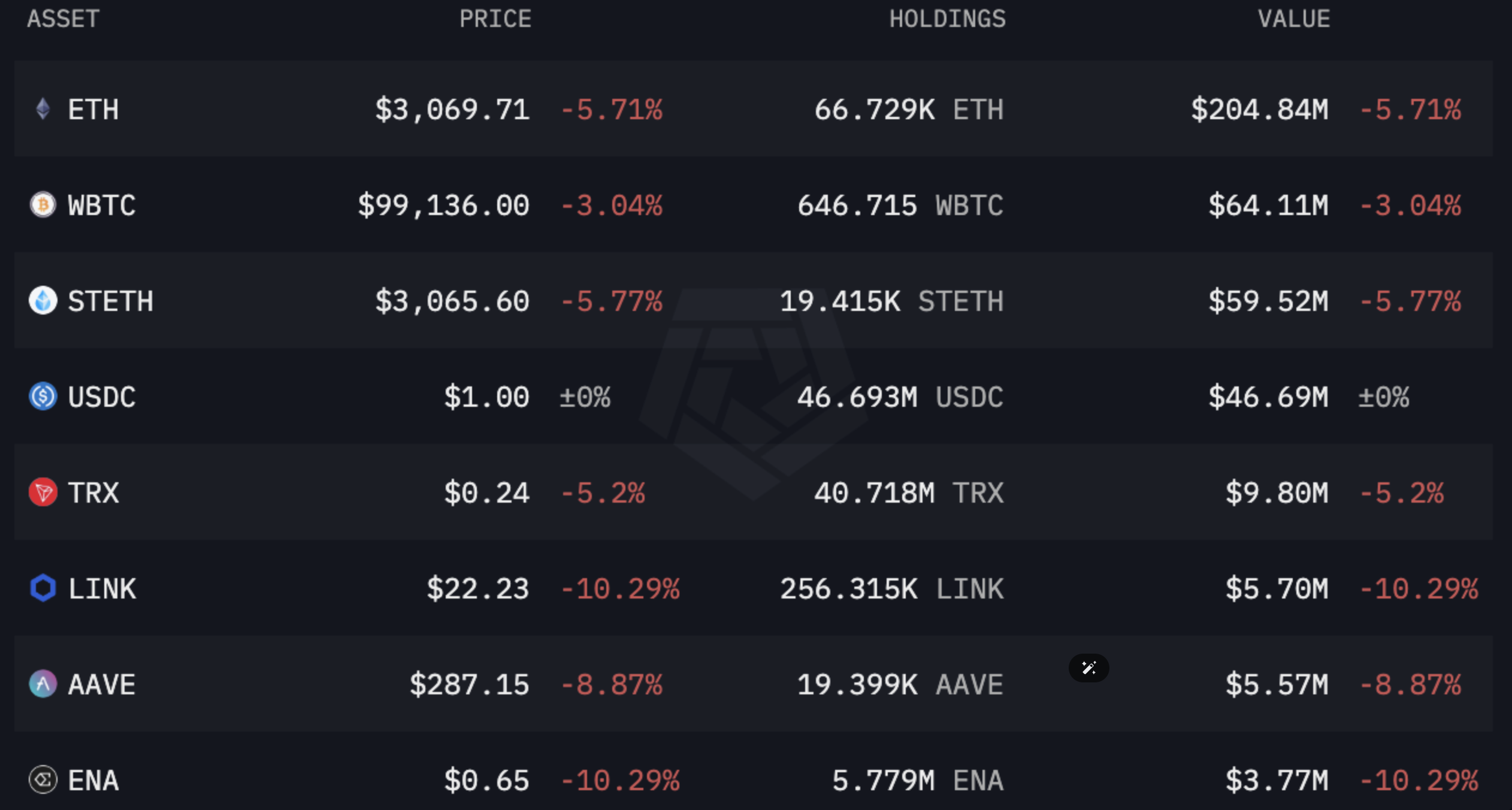Open the ETH asset name link
Viewport: 1512px width, 810px height.
coord(93,110)
